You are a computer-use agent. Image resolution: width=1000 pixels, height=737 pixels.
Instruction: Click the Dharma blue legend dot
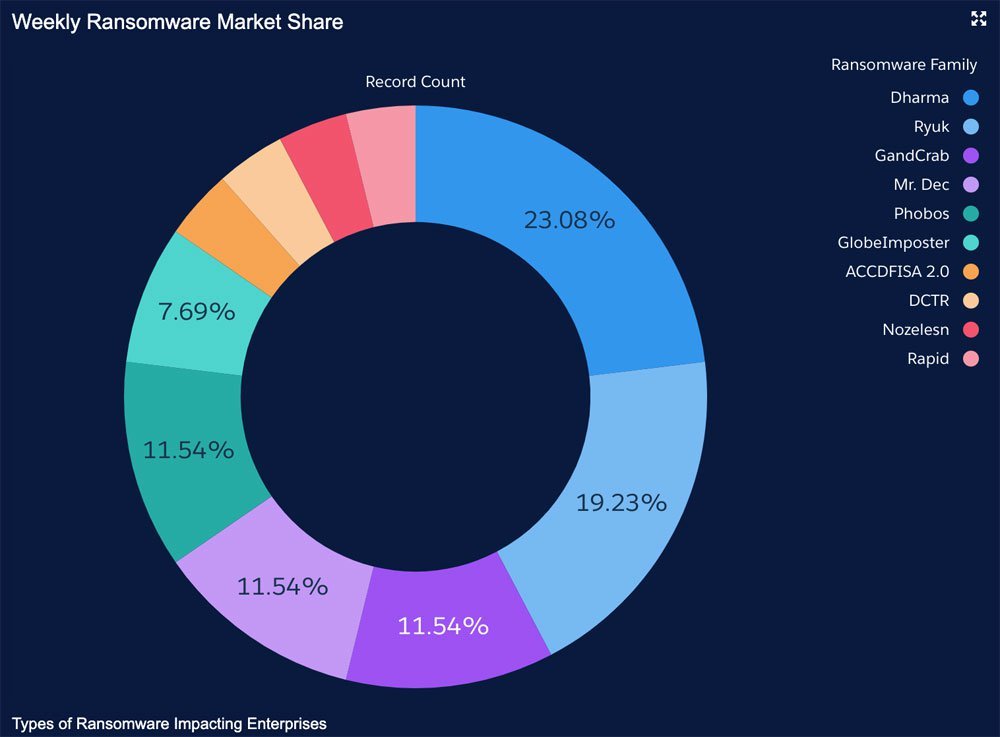point(970,98)
